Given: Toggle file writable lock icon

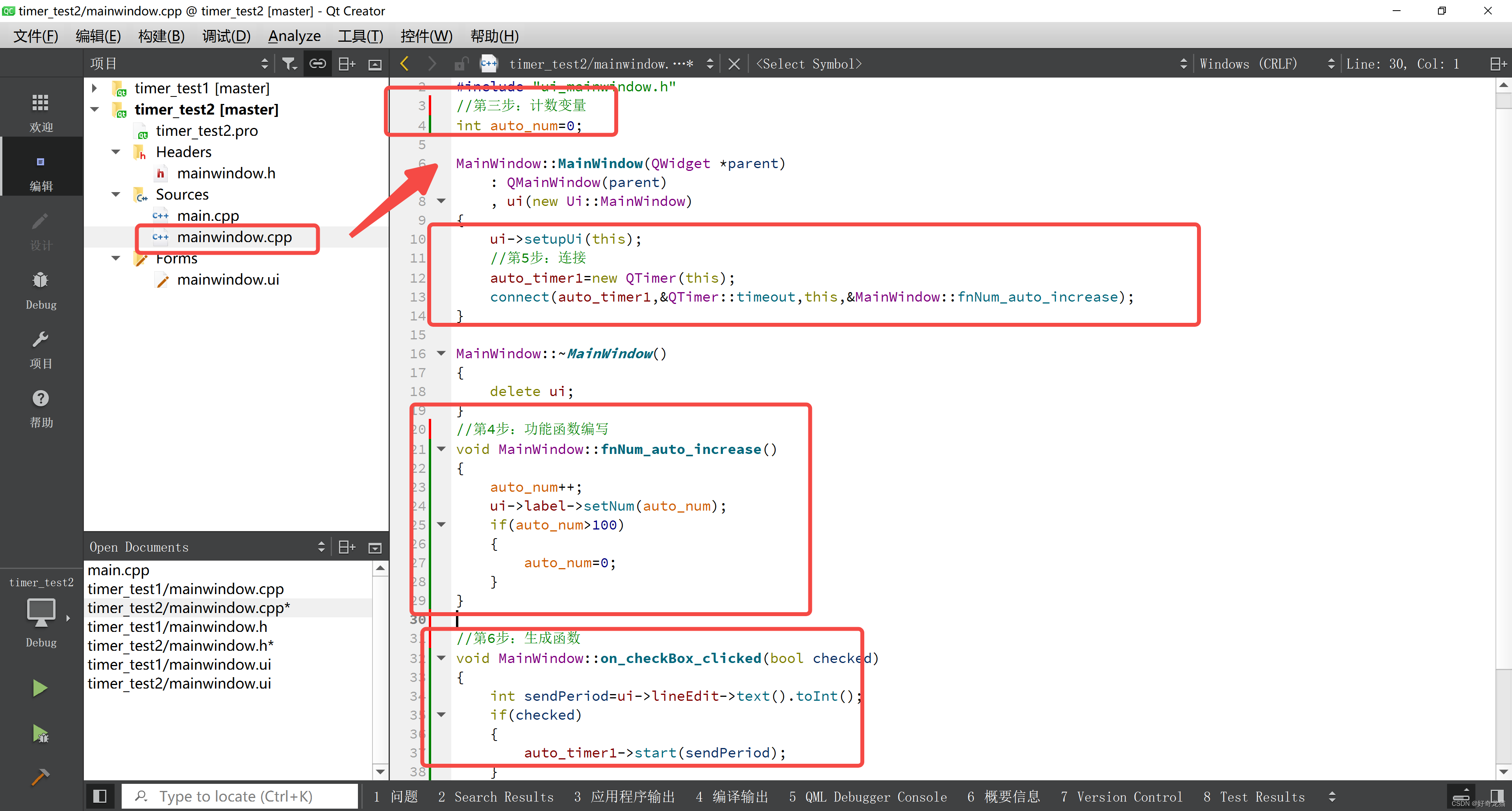Looking at the screenshot, I should [x=462, y=63].
